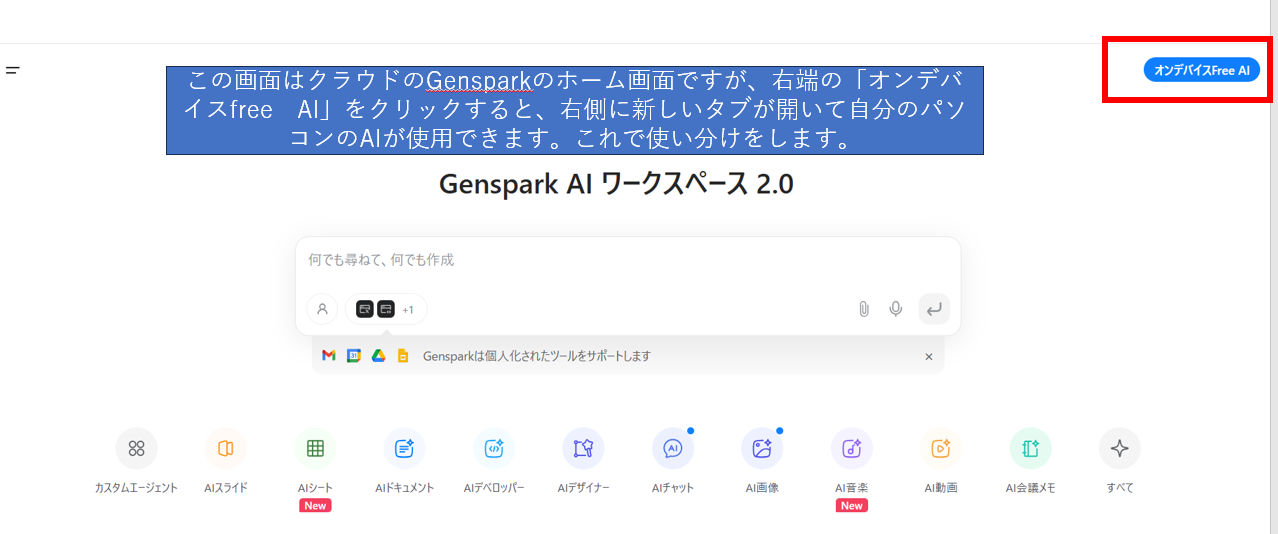Open the tools selector showing +1

click(x=386, y=310)
